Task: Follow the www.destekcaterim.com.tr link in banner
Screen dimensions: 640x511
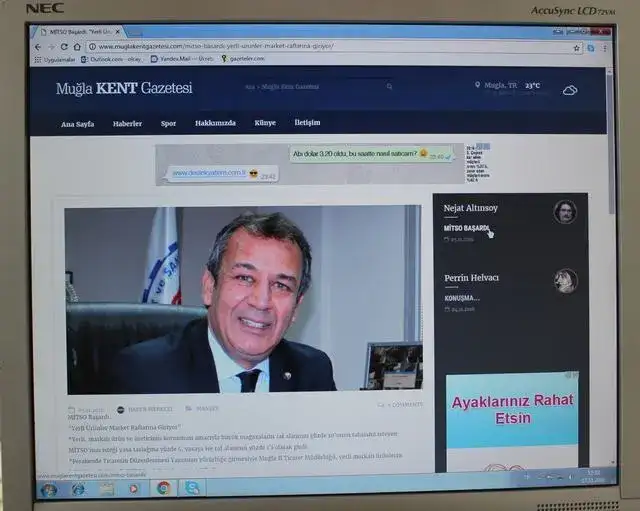Action: [x=209, y=173]
